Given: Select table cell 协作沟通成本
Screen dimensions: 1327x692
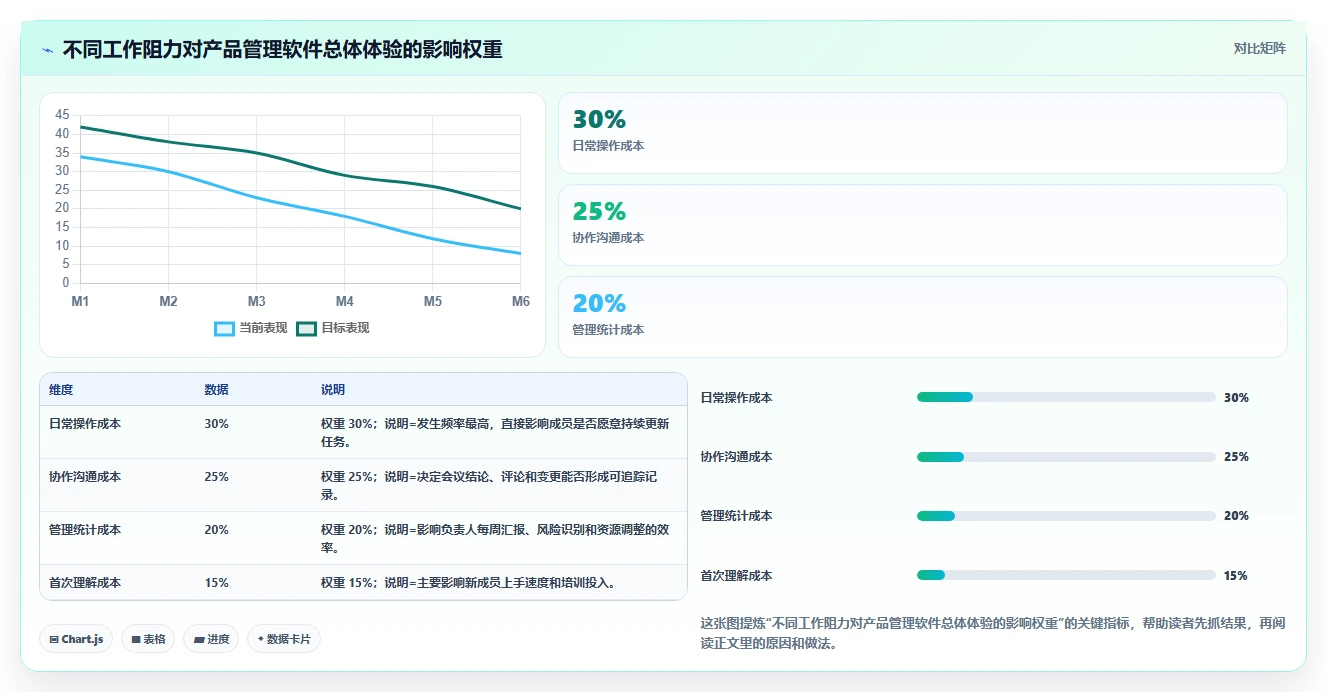Looking at the screenshot, I should coord(85,476).
